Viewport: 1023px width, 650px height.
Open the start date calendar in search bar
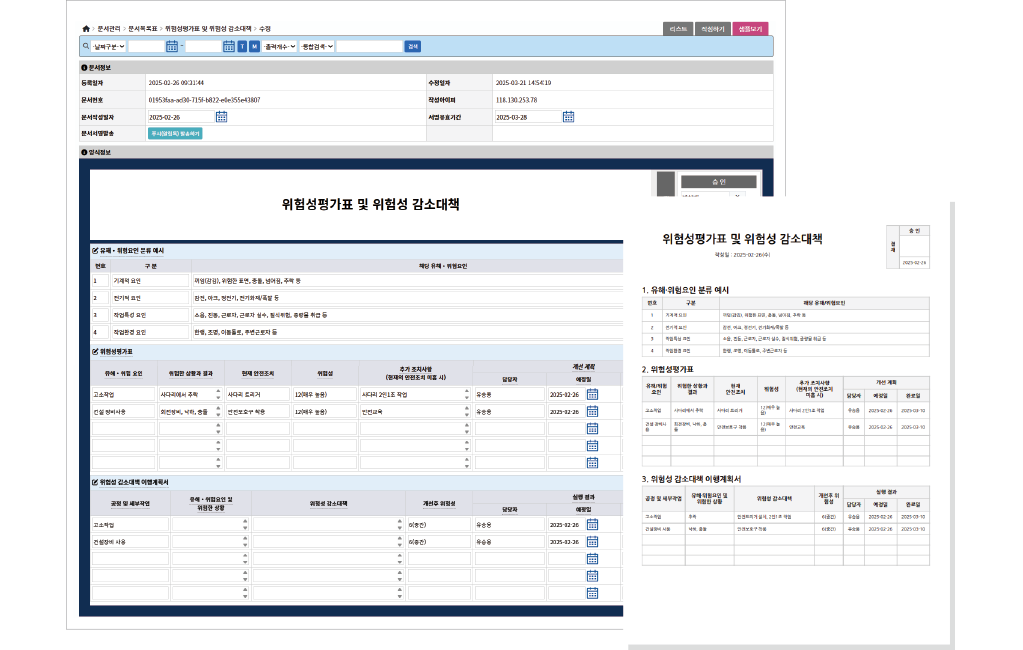click(172, 46)
